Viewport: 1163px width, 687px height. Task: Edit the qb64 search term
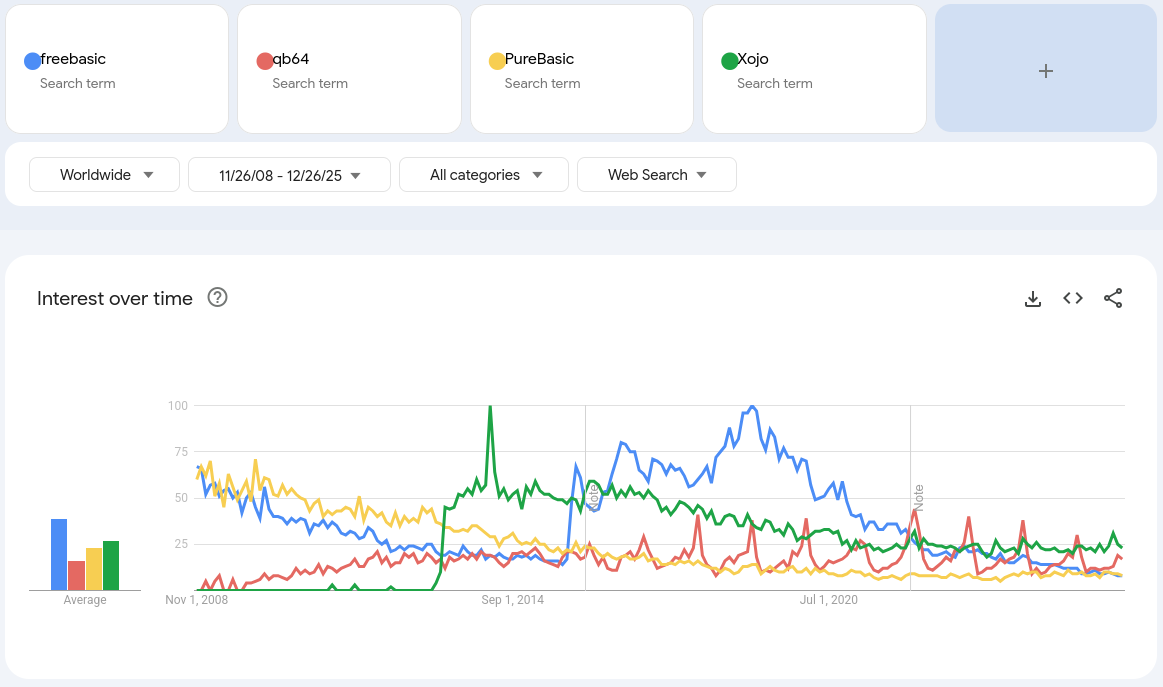coord(291,59)
